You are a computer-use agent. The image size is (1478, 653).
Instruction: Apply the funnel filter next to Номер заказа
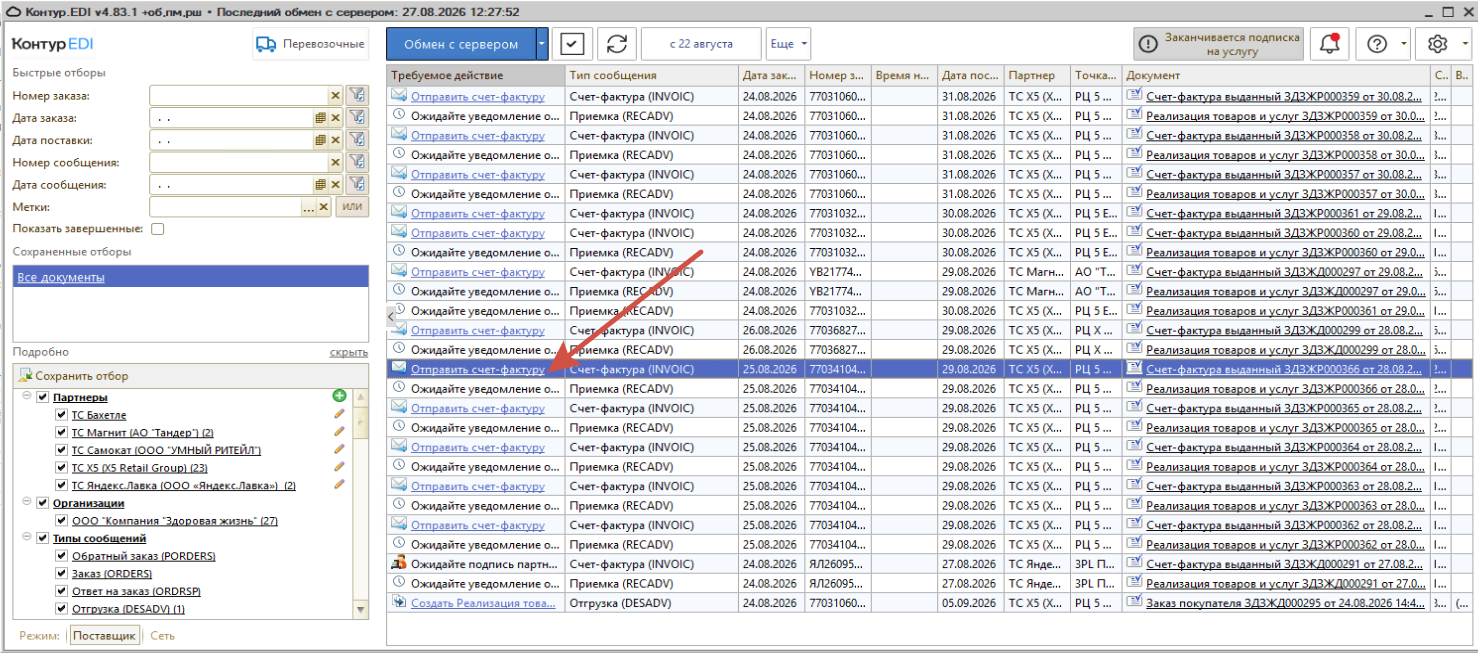(357, 95)
